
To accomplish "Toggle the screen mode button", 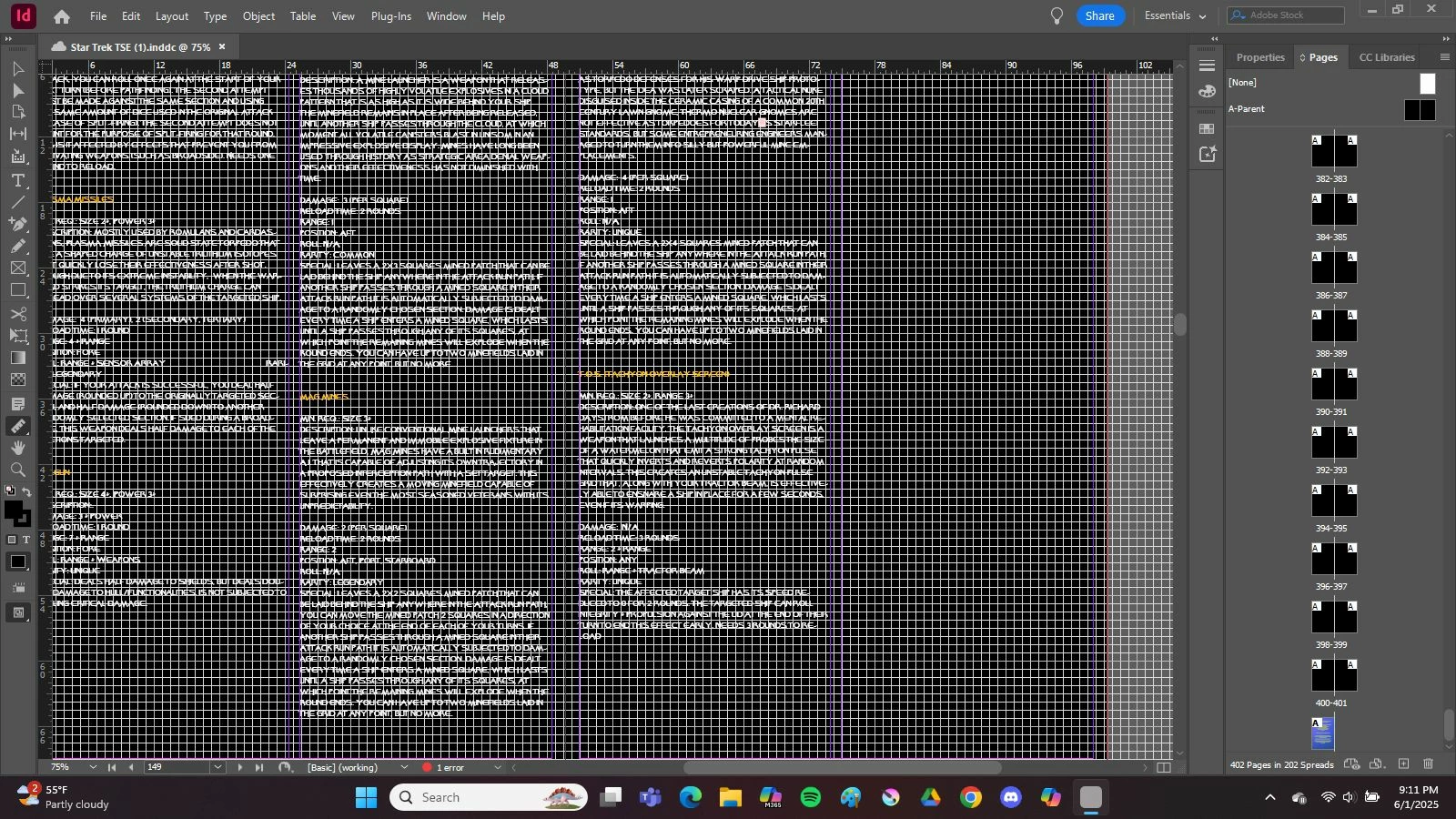I will click(18, 613).
